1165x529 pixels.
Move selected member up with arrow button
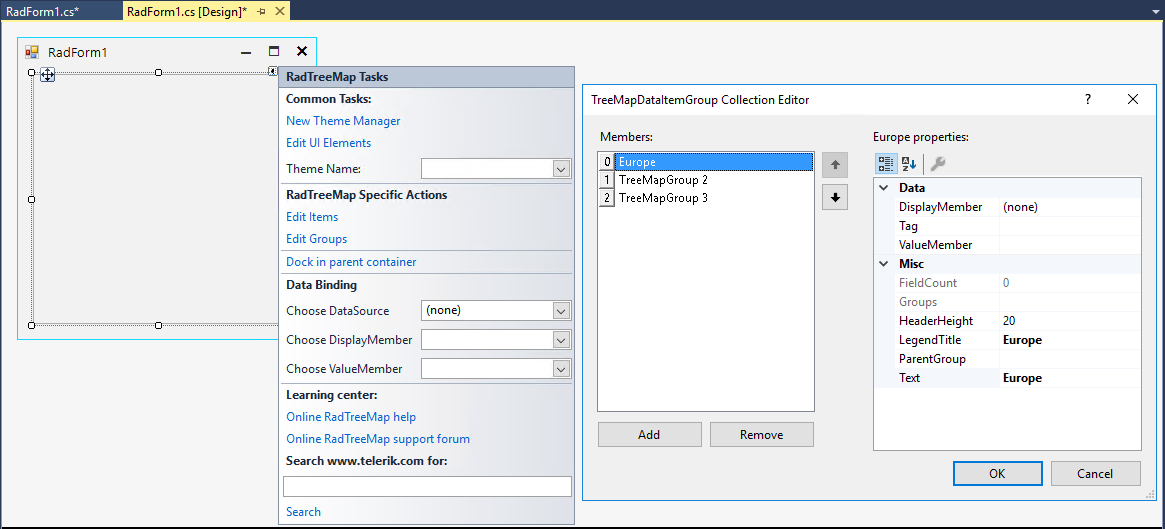[834, 165]
